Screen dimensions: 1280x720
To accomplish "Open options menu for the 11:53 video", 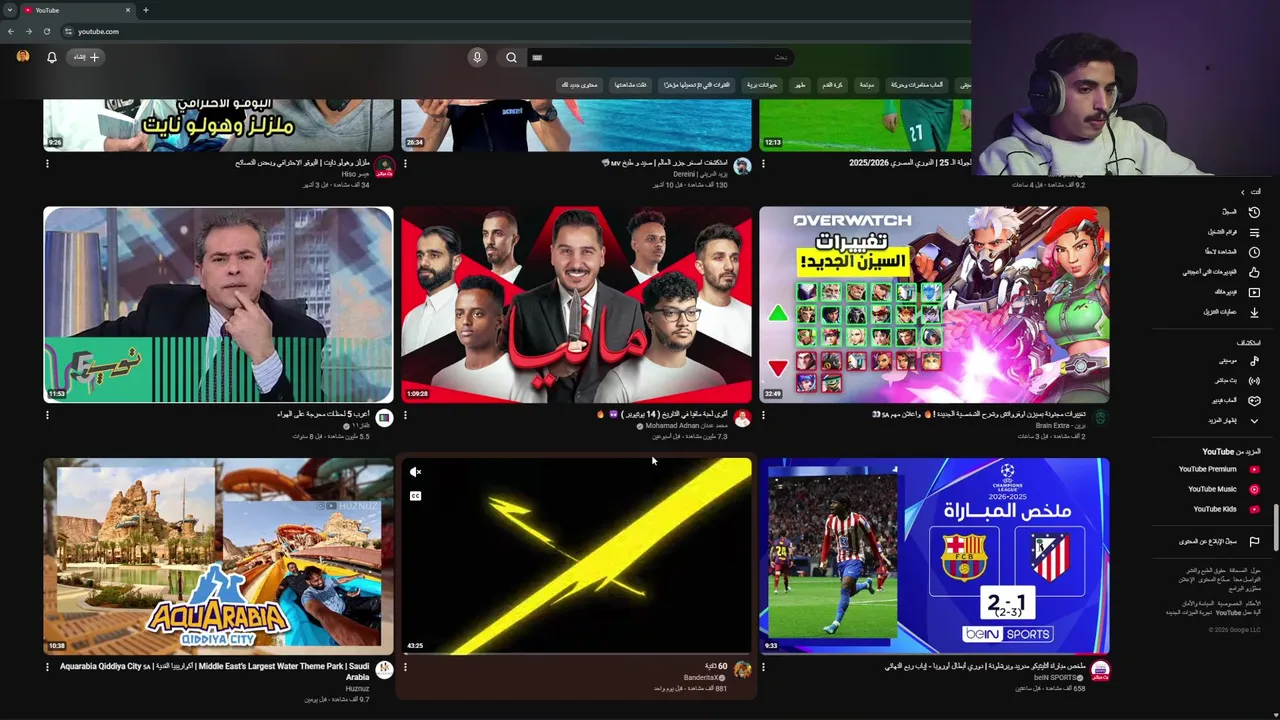I will (x=47, y=415).
